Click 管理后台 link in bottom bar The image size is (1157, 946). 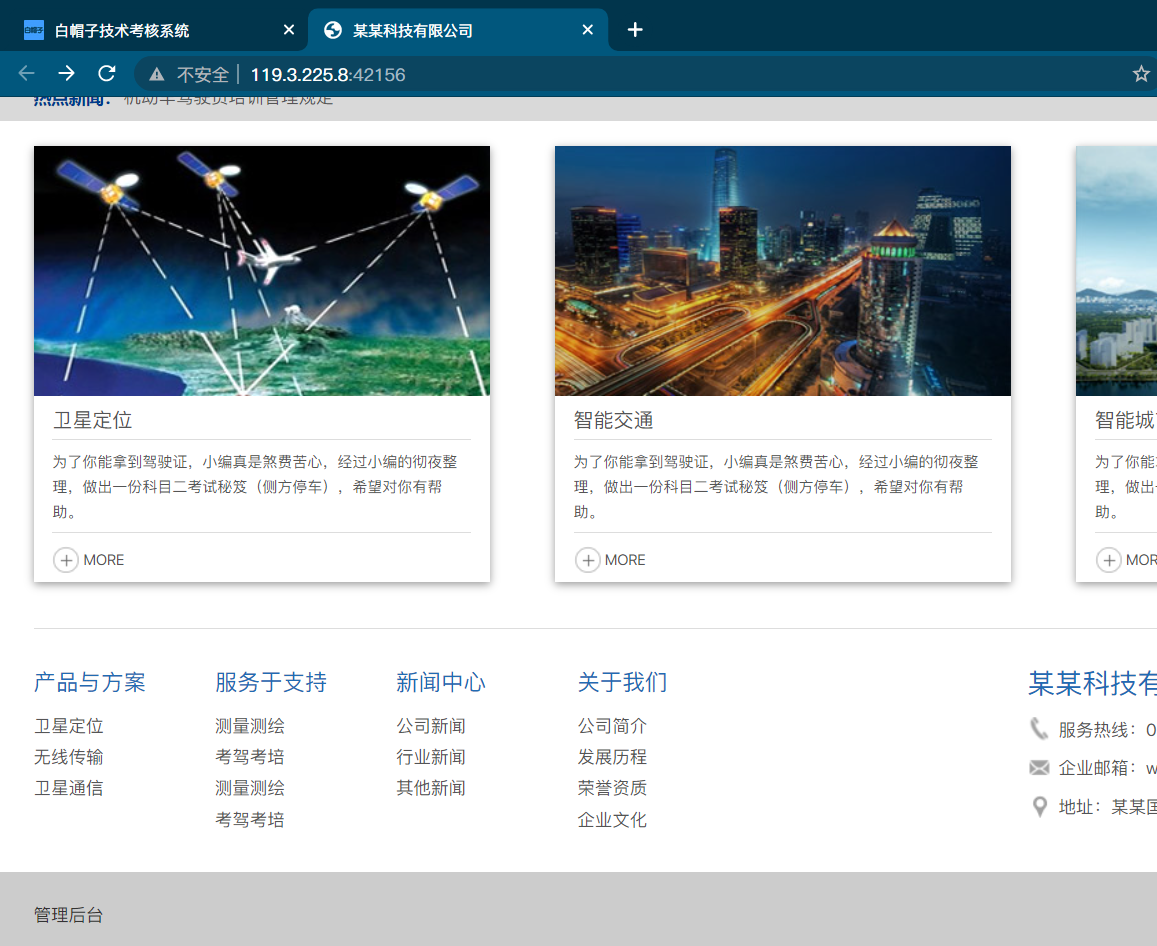[69, 915]
